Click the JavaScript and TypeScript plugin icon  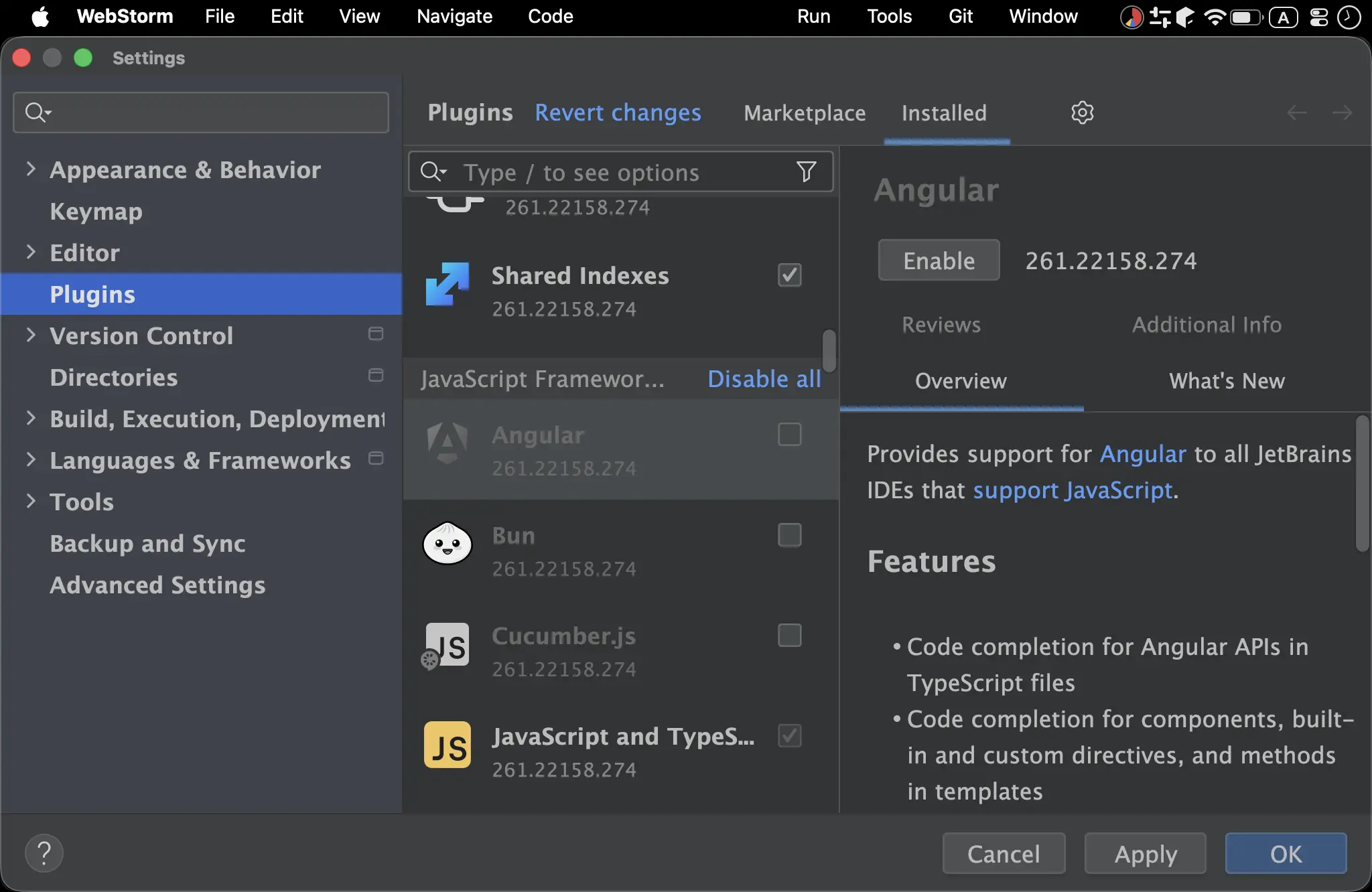[448, 745]
